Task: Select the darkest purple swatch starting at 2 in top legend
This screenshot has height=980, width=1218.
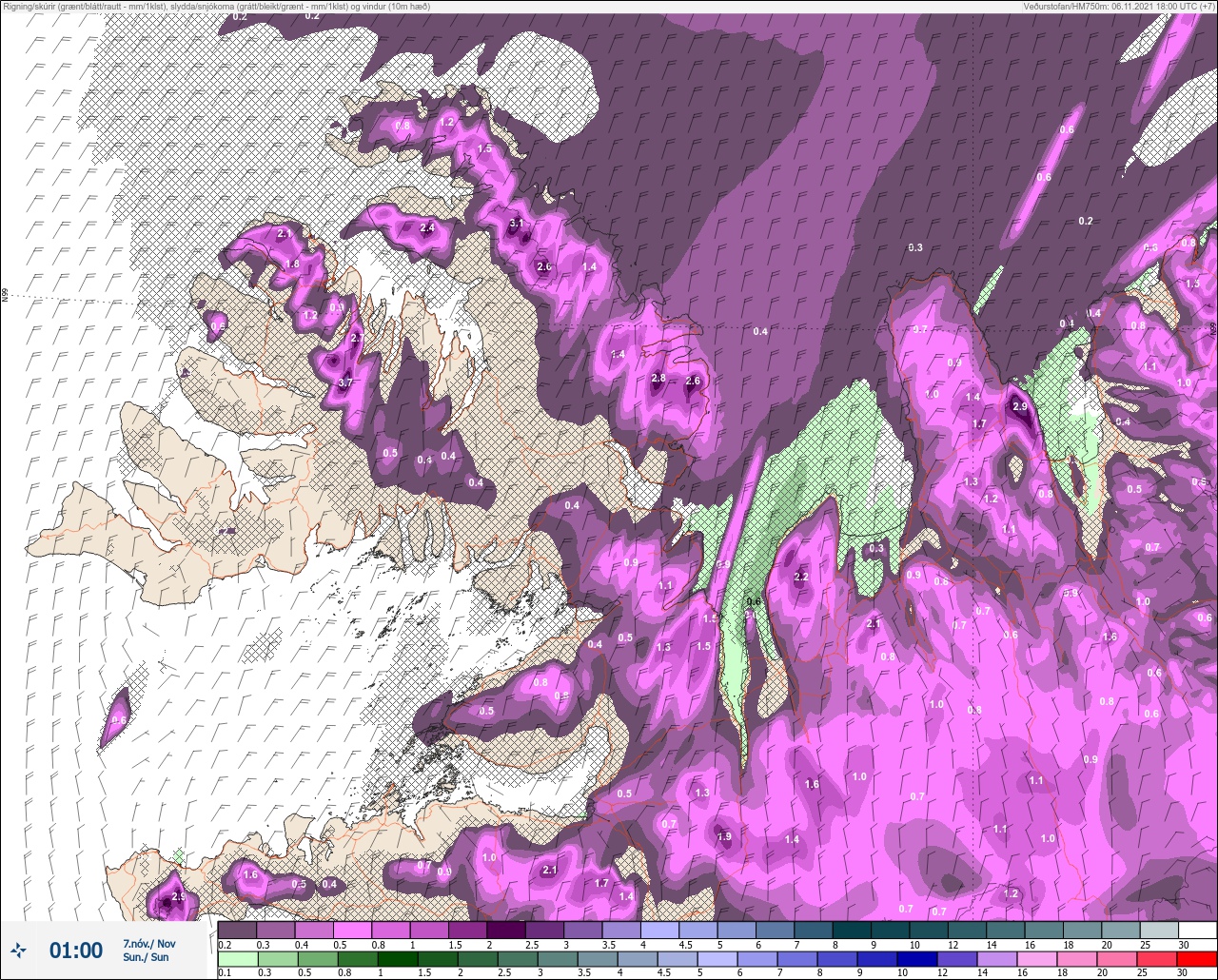Action: (505, 930)
